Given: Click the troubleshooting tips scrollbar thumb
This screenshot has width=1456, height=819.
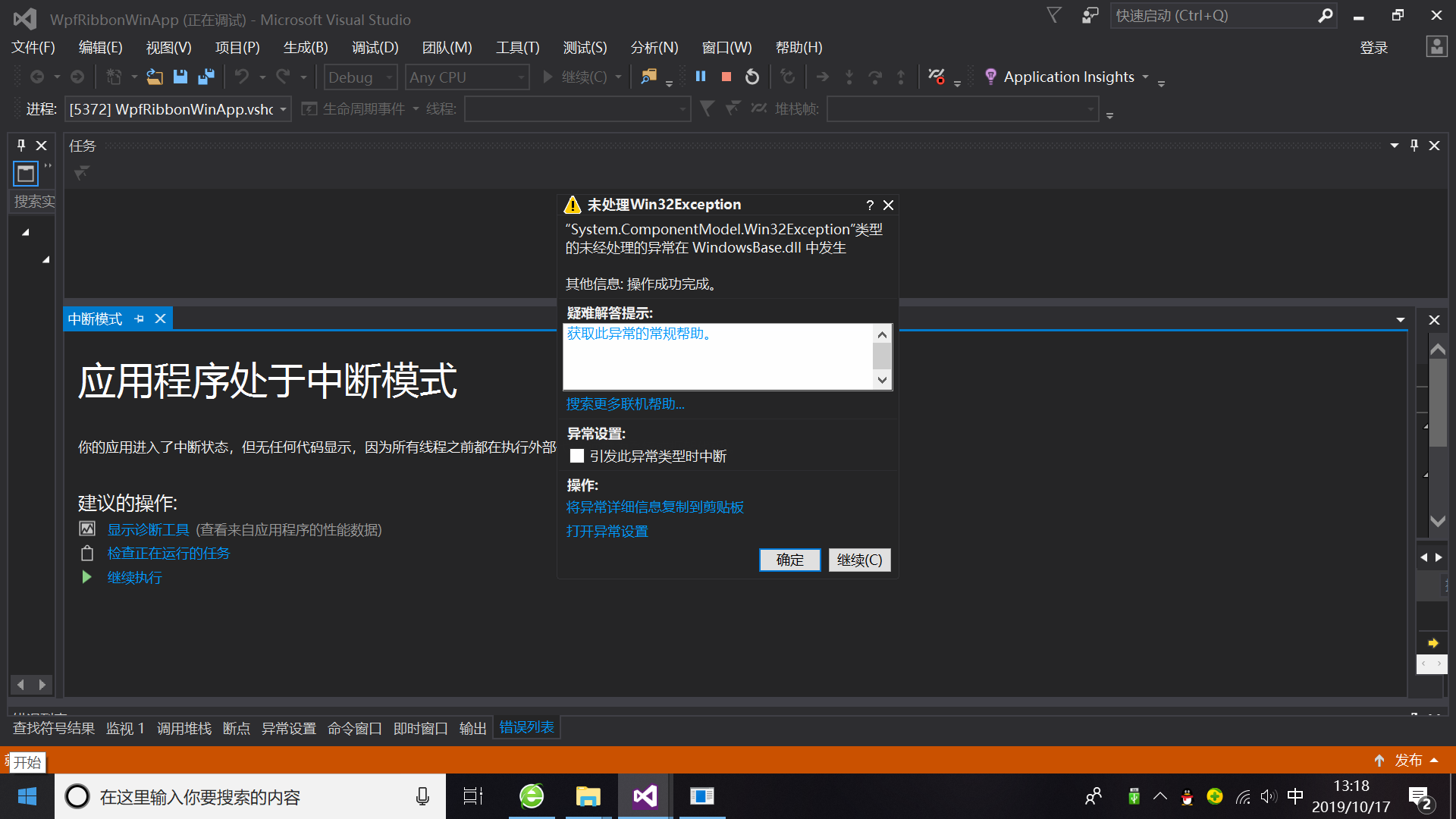Looking at the screenshot, I should click(x=882, y=356).
